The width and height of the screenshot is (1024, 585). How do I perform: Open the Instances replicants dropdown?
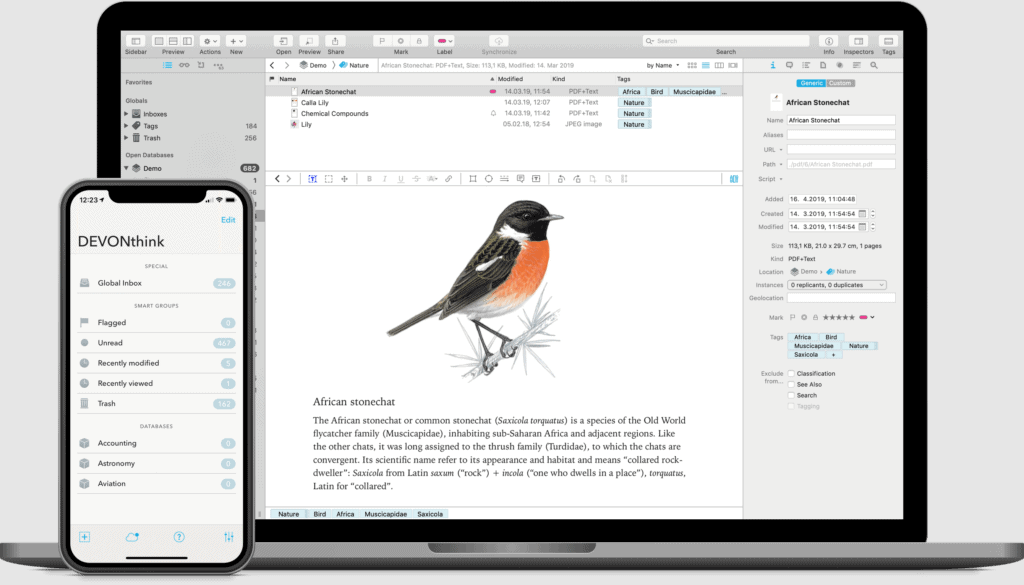coord(837,285)
